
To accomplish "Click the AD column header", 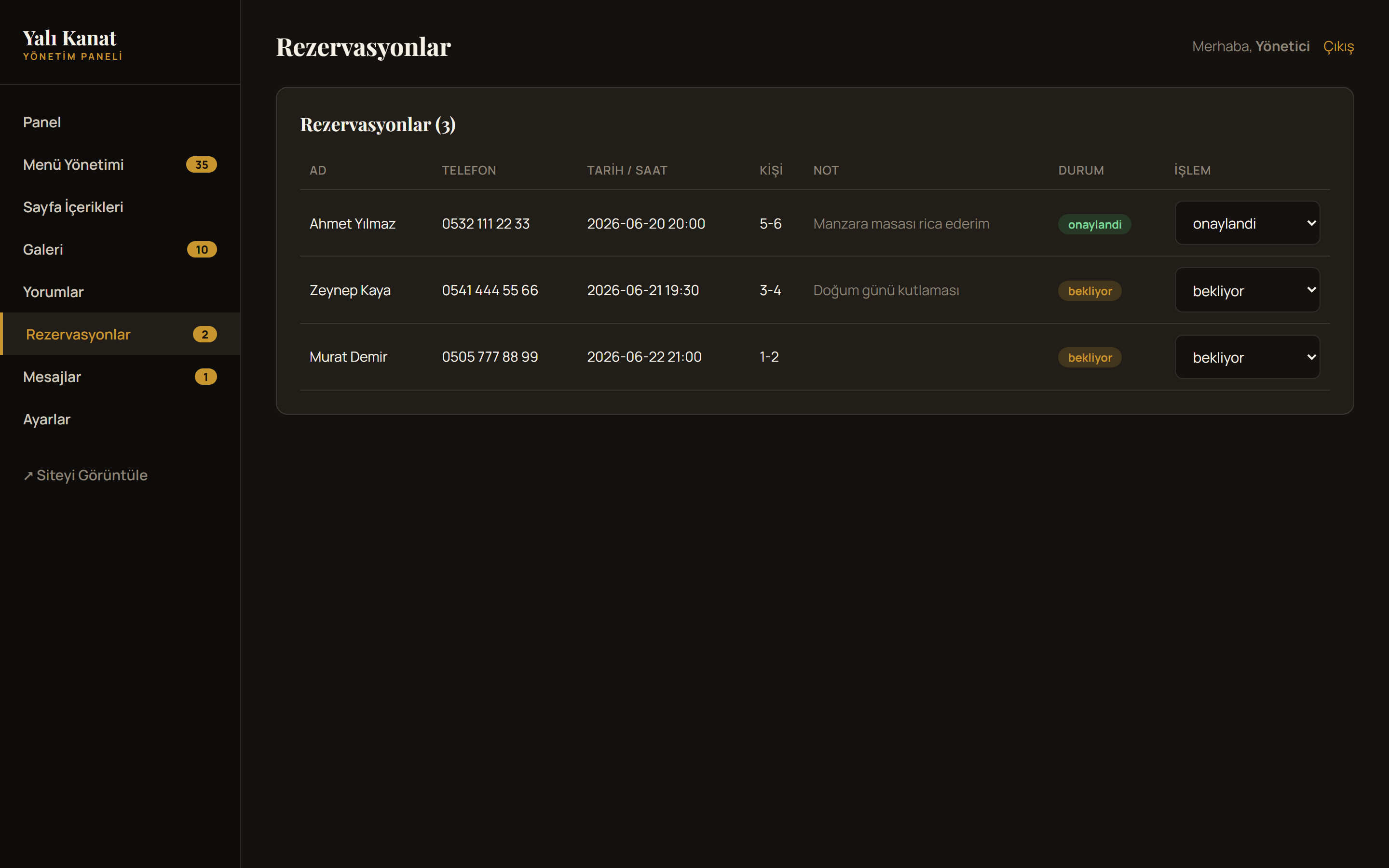I will click(318, 171).
